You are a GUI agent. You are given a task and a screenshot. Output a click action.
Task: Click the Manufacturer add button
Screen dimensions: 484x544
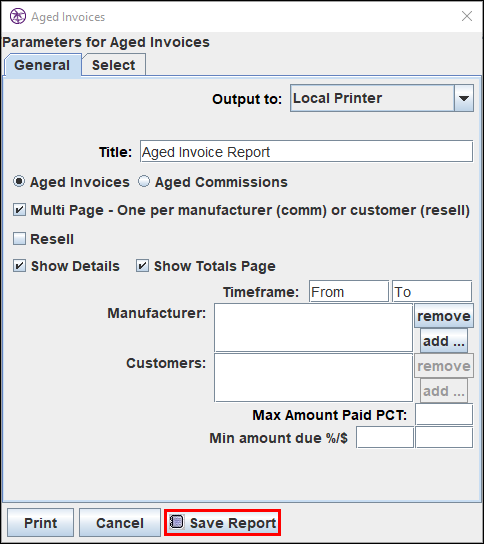(x=444, y=341)
